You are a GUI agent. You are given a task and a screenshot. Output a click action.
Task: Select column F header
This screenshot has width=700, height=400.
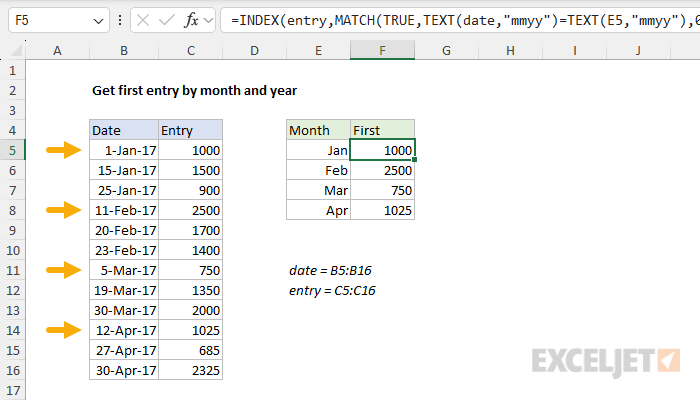pyautogui.click(x=383, y=50)
